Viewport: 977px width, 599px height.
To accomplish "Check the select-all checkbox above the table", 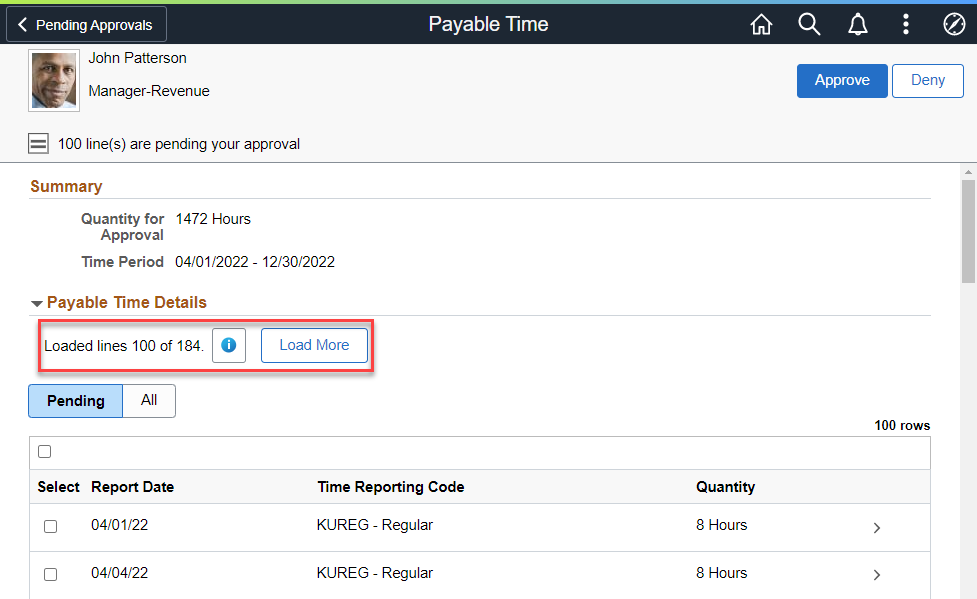I will pyautogui.click(x=45, y=452).
